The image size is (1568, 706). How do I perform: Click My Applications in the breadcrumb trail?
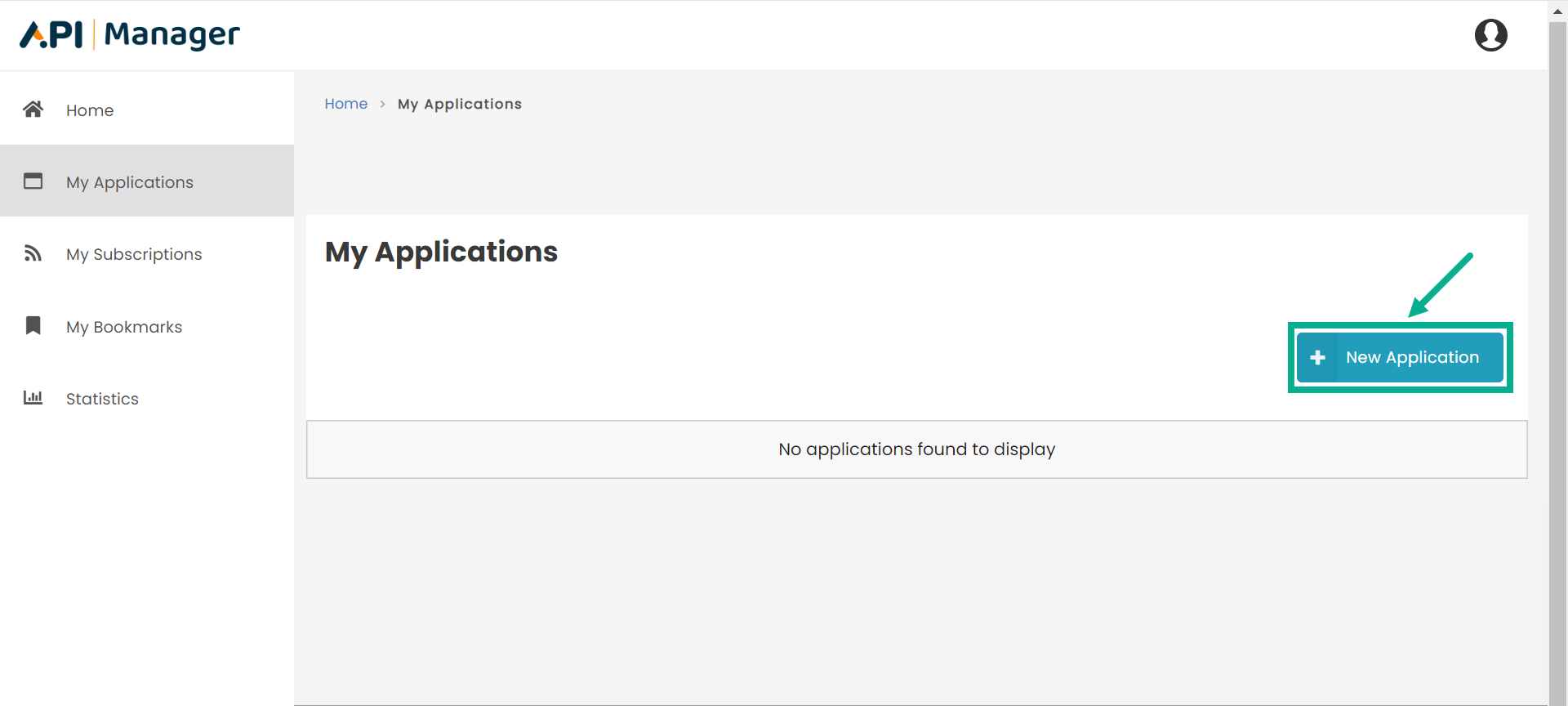pyautogui.click(x=459, y=104)
